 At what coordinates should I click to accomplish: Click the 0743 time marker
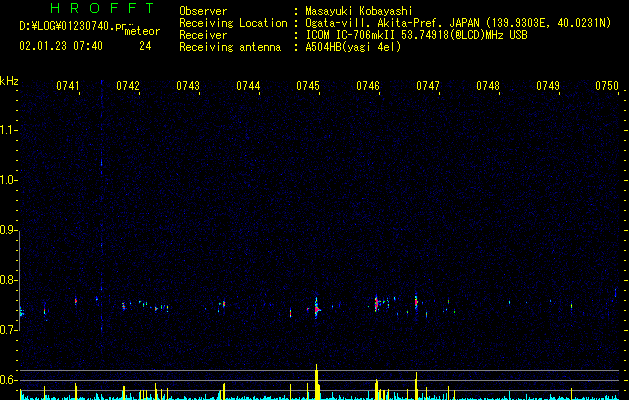point(188,86)
